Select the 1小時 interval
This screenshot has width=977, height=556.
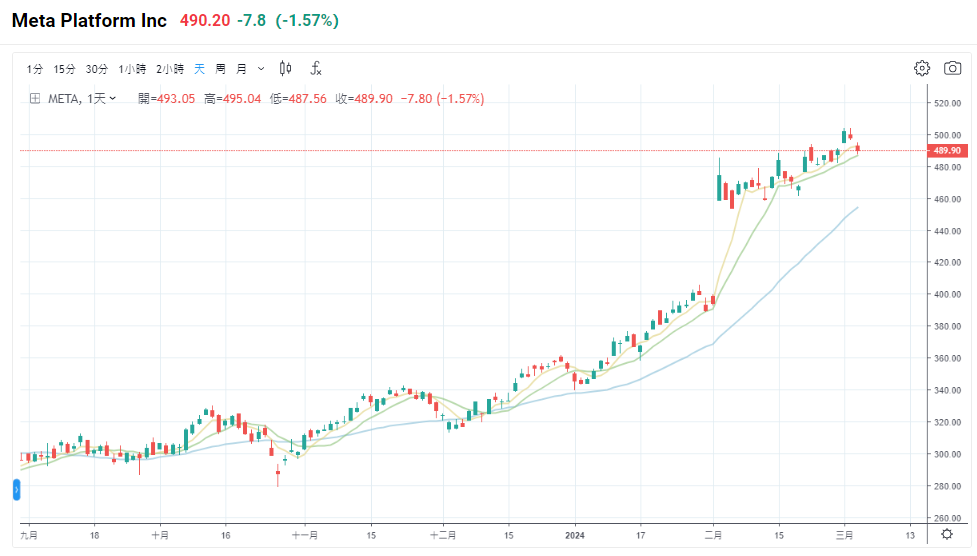[132, 69]
